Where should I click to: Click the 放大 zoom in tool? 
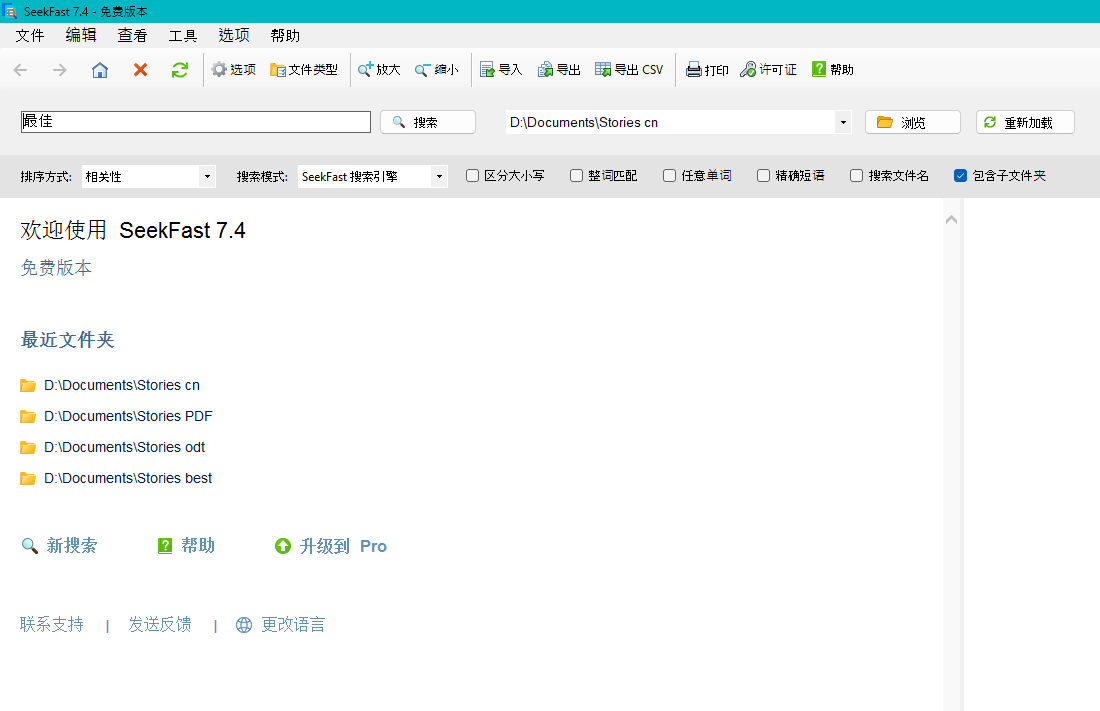tap(379, 69)
